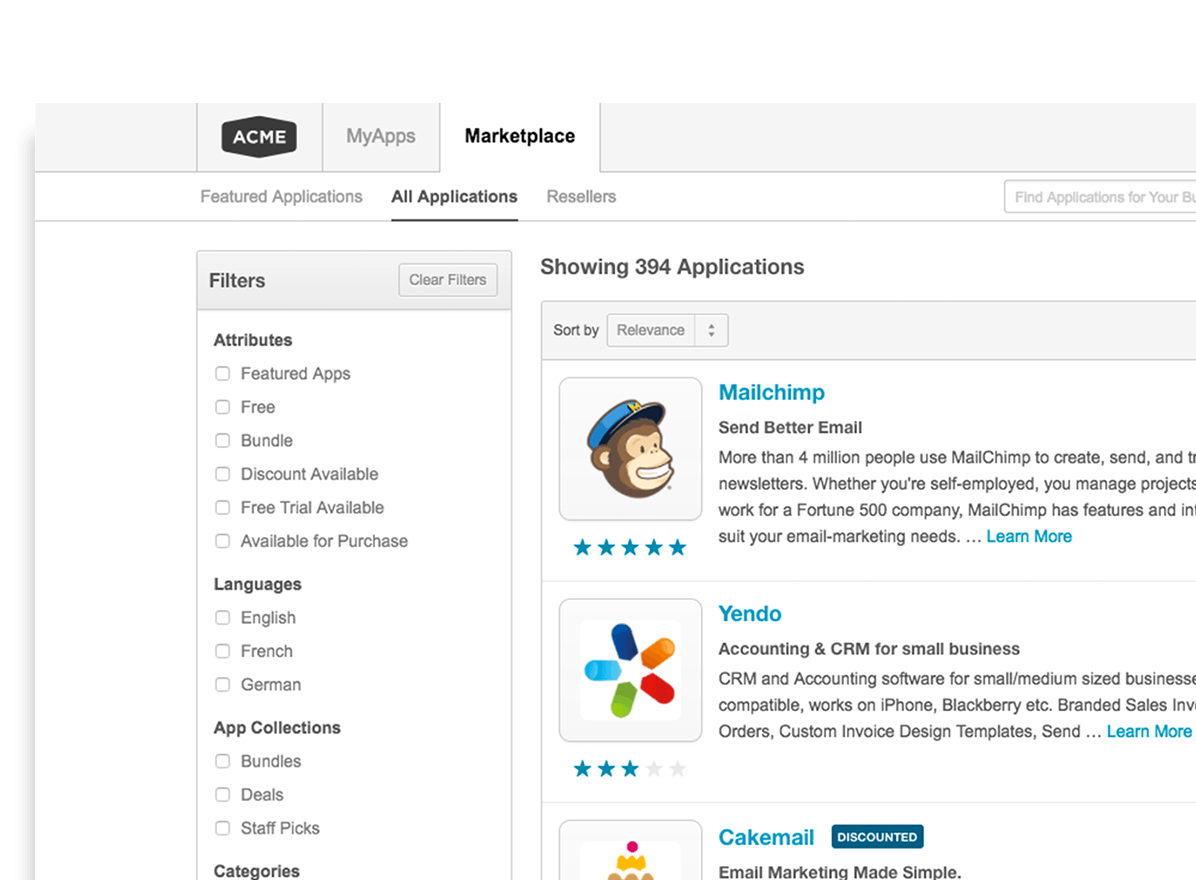Check the Featured Apps filter
Viewport: 1196px width, 880px height.
point(223,374)
